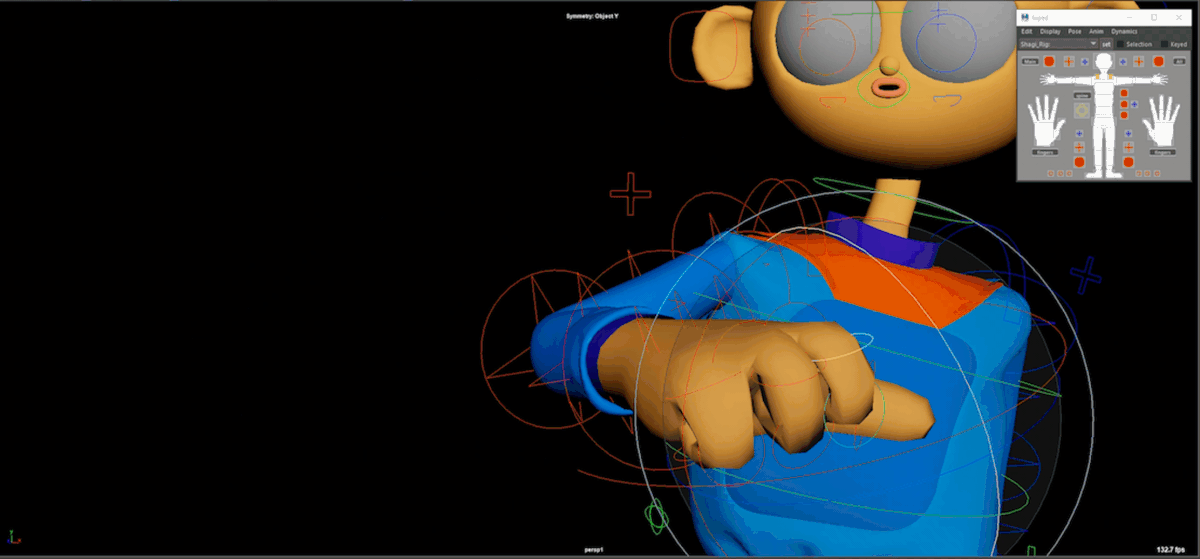This screenshot has width=1200, height=559.
Task: Select the orange cross leg control on the left leg
Action: click(1079, 146)
